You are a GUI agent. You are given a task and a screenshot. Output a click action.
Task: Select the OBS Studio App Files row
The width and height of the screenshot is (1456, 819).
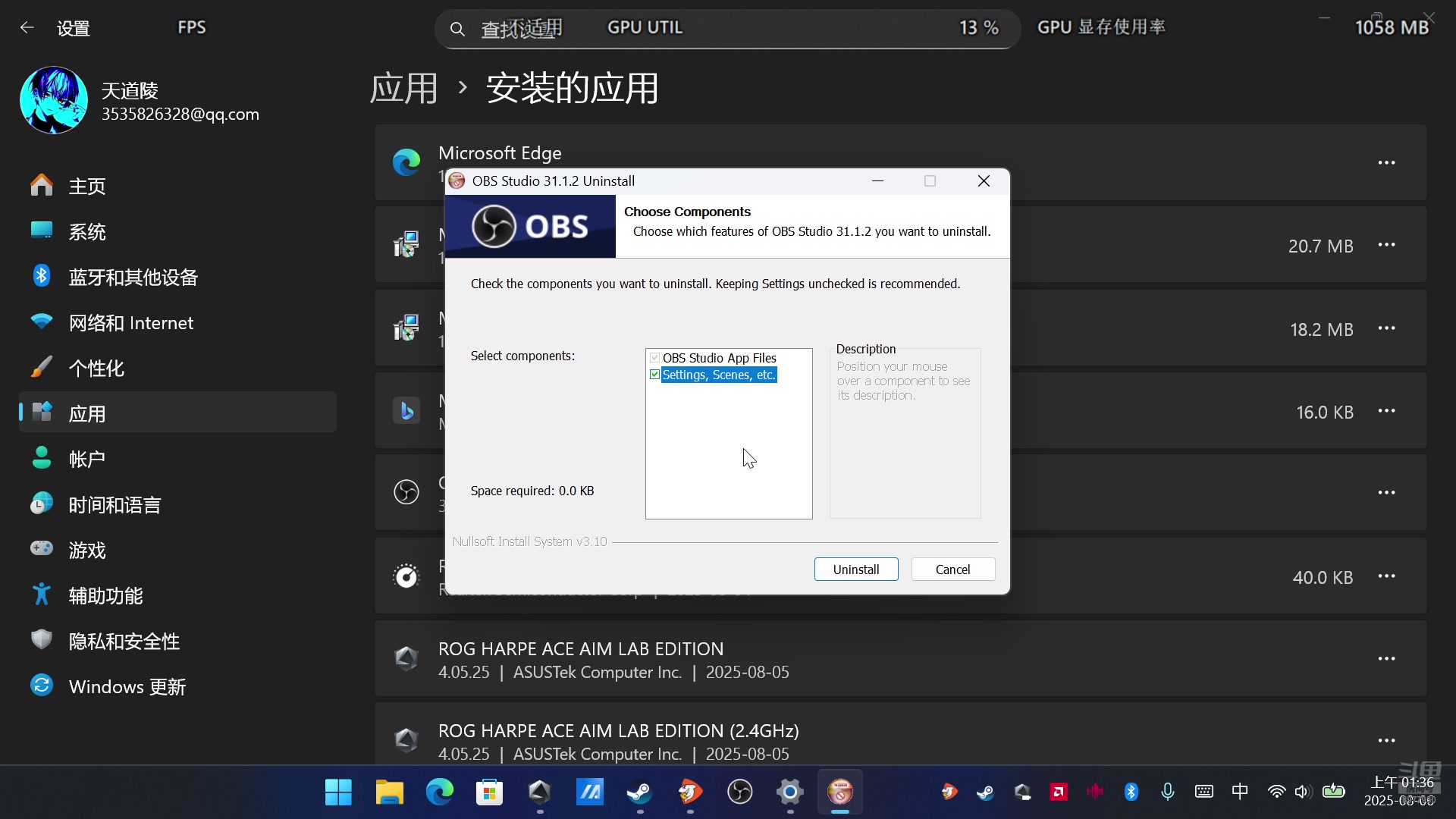[720, 358]
